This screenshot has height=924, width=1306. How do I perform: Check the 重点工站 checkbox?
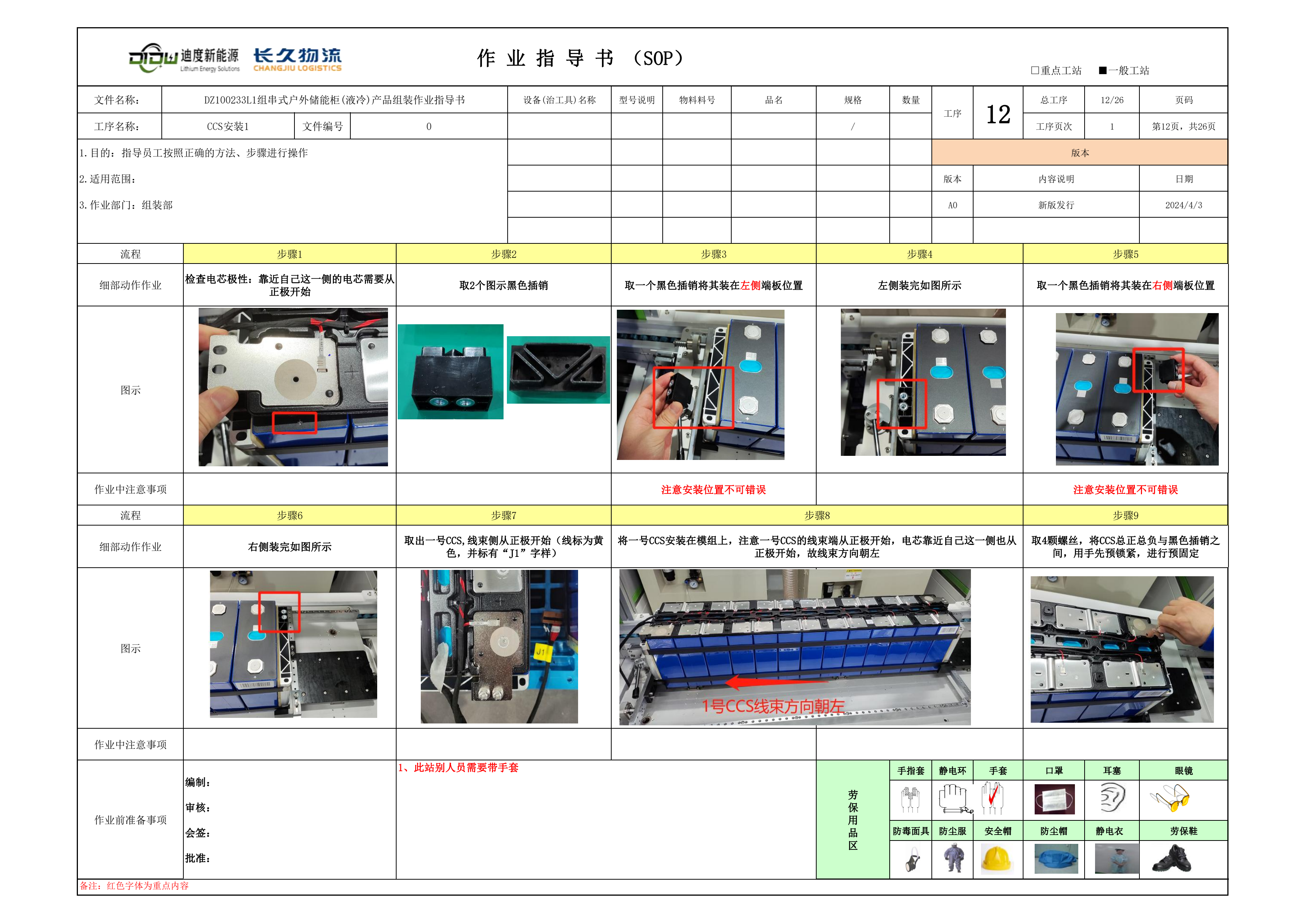[1035, 70]
